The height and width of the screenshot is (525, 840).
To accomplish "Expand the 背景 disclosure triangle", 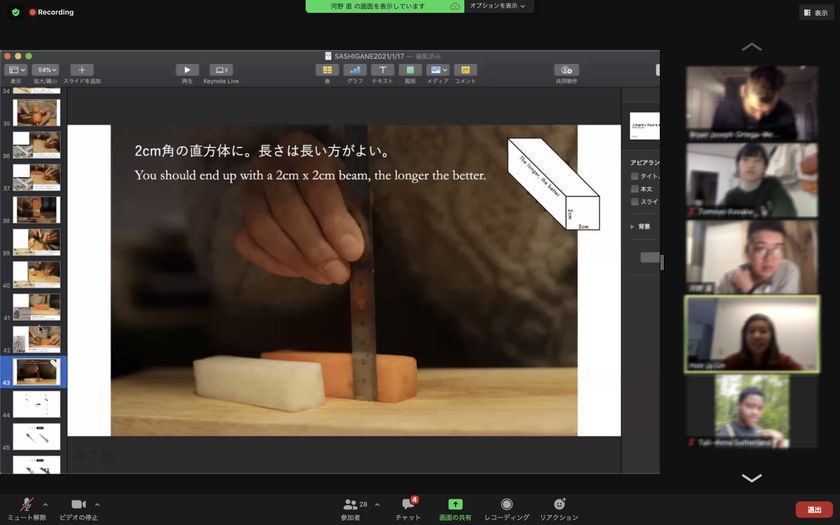I will click(x=632, y=227).
